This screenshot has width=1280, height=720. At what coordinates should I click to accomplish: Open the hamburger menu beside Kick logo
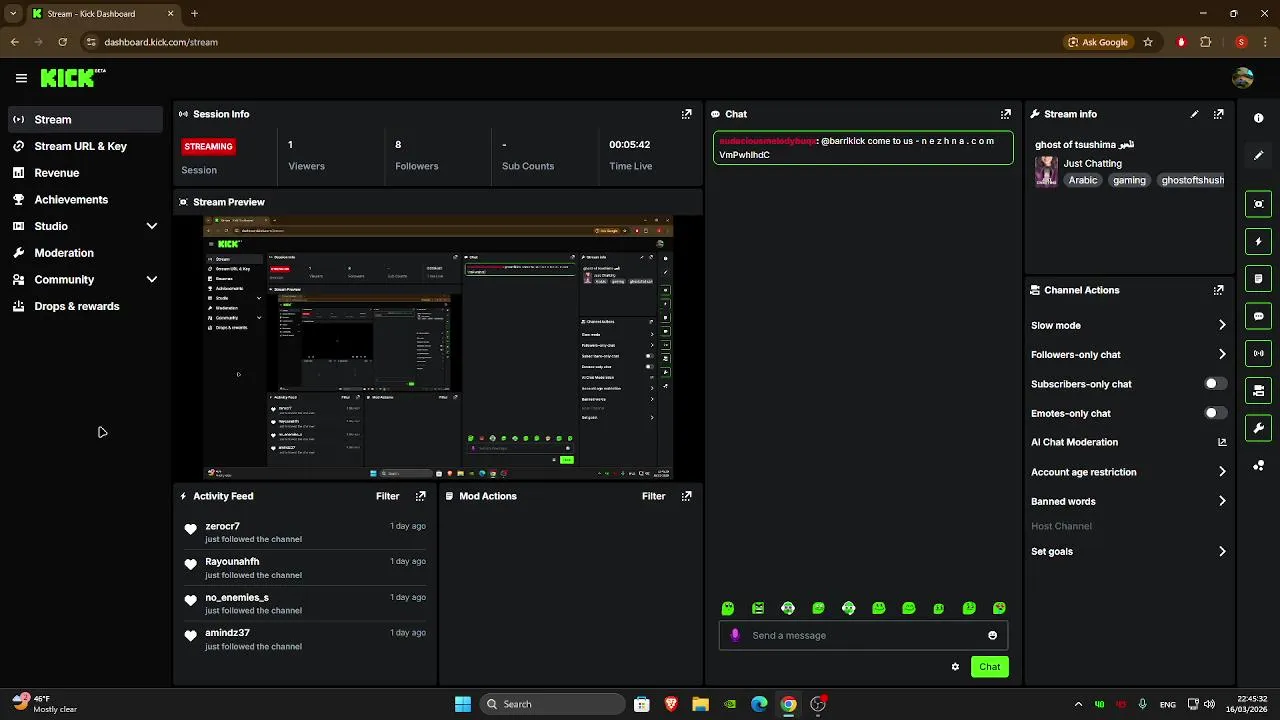(x=21, y=78)
